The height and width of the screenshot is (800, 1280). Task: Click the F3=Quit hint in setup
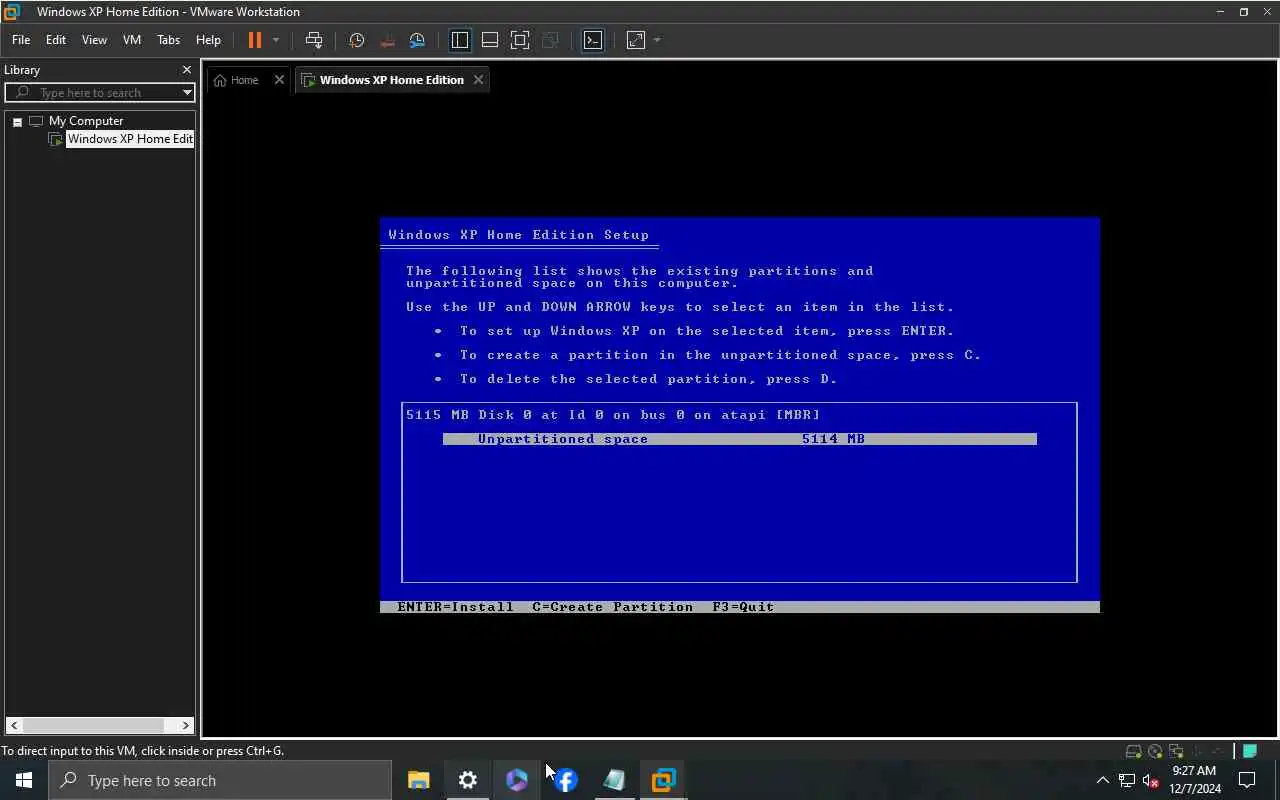click(x=743, y=607)
